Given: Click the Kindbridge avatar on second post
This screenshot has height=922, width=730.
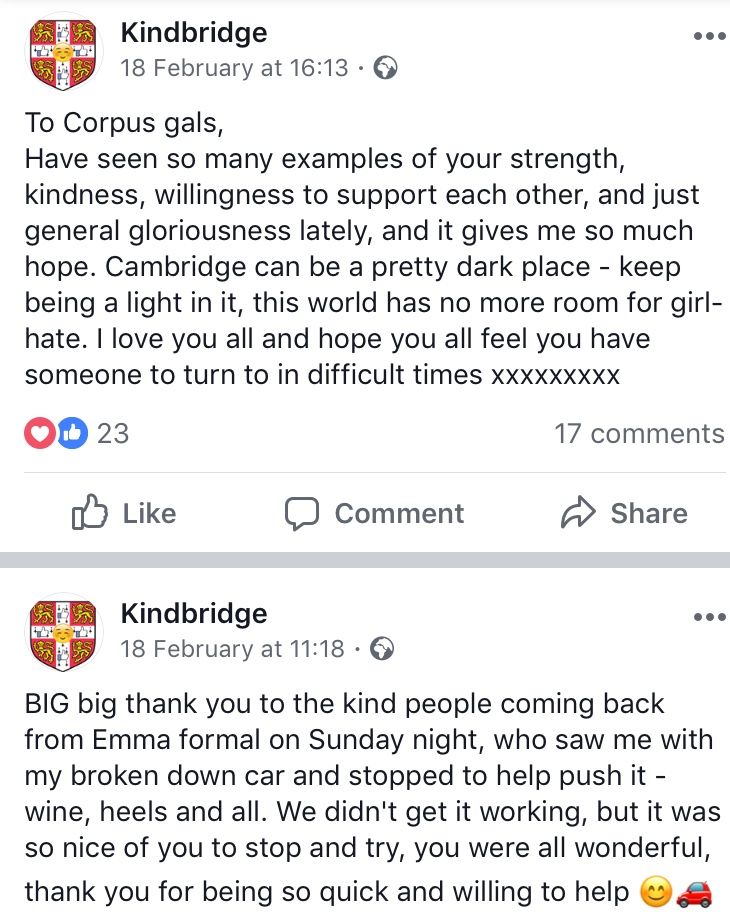Looking at the screenshot, I should pos(64,633).
